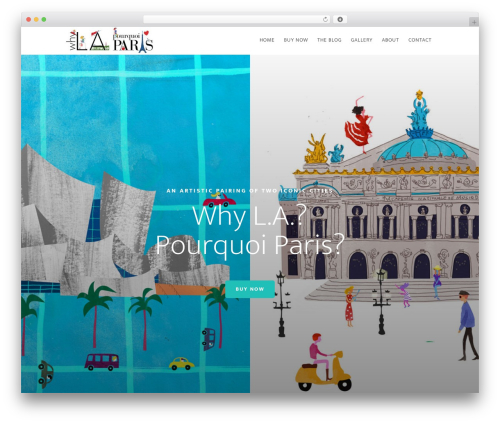Click the browser reload icon
The height and width of the screenshot is (423, 500).
tap(325, 20)
